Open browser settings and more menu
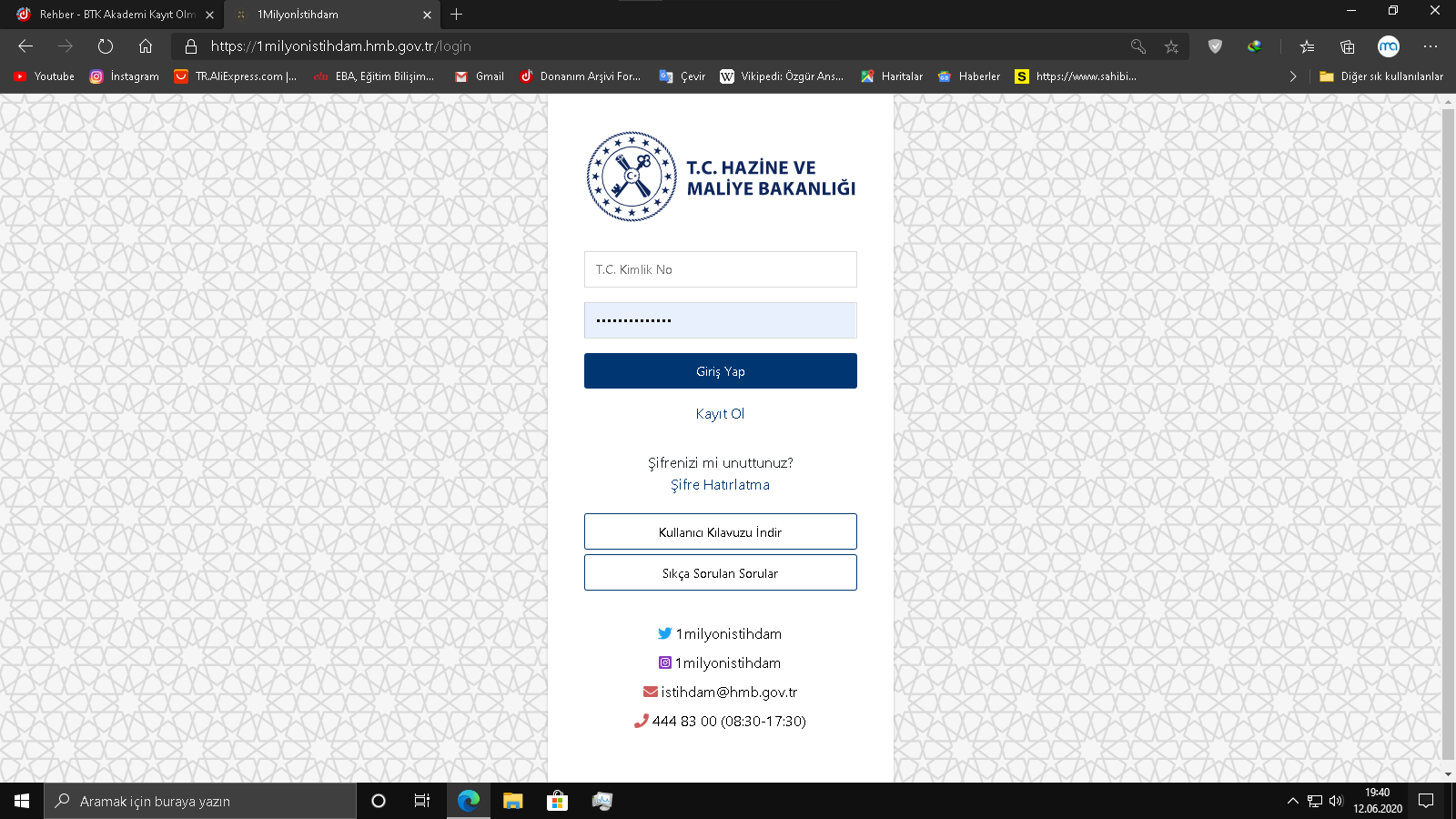 (1431, 46)
